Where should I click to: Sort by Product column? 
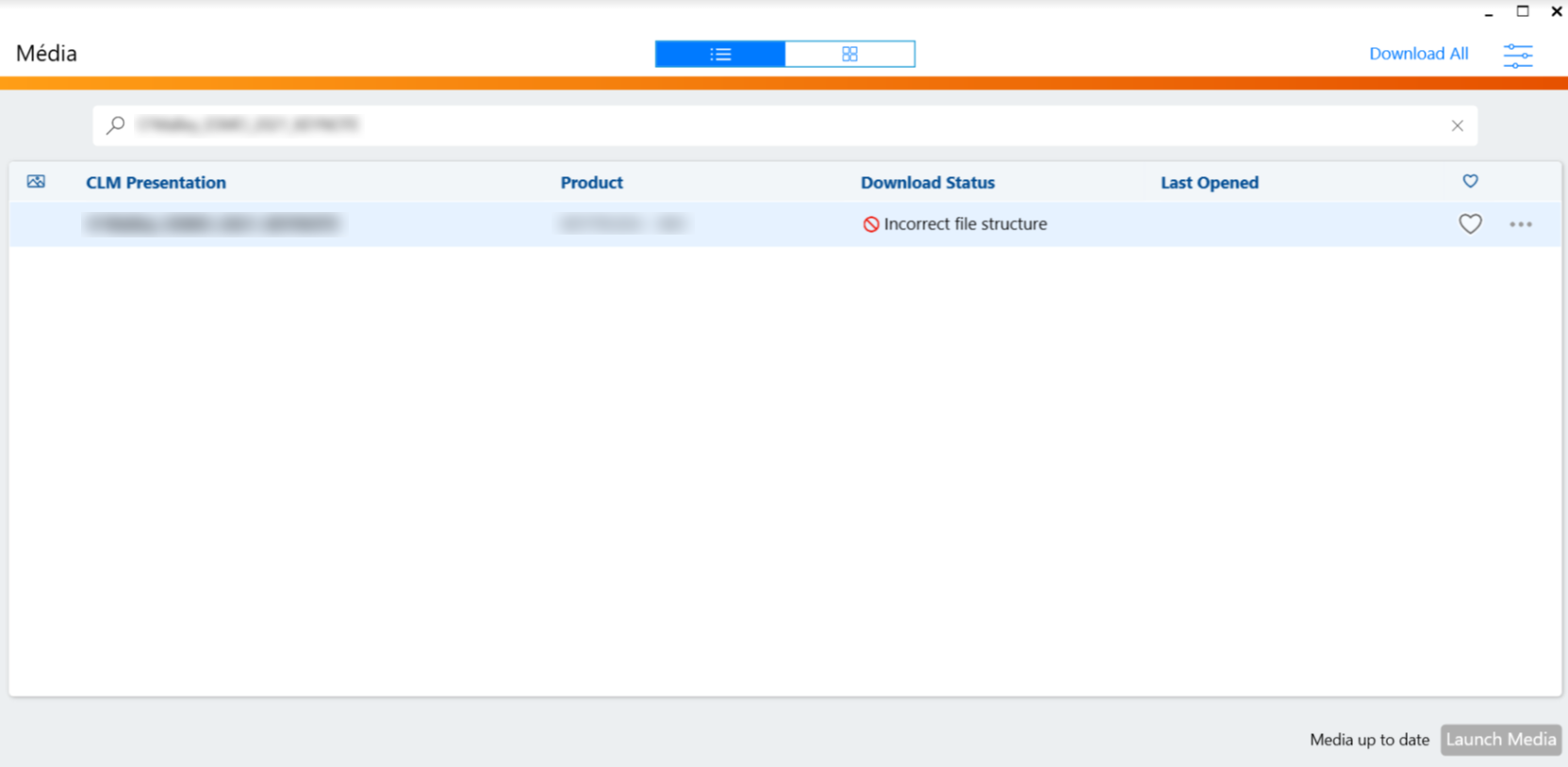coord(591,183)
